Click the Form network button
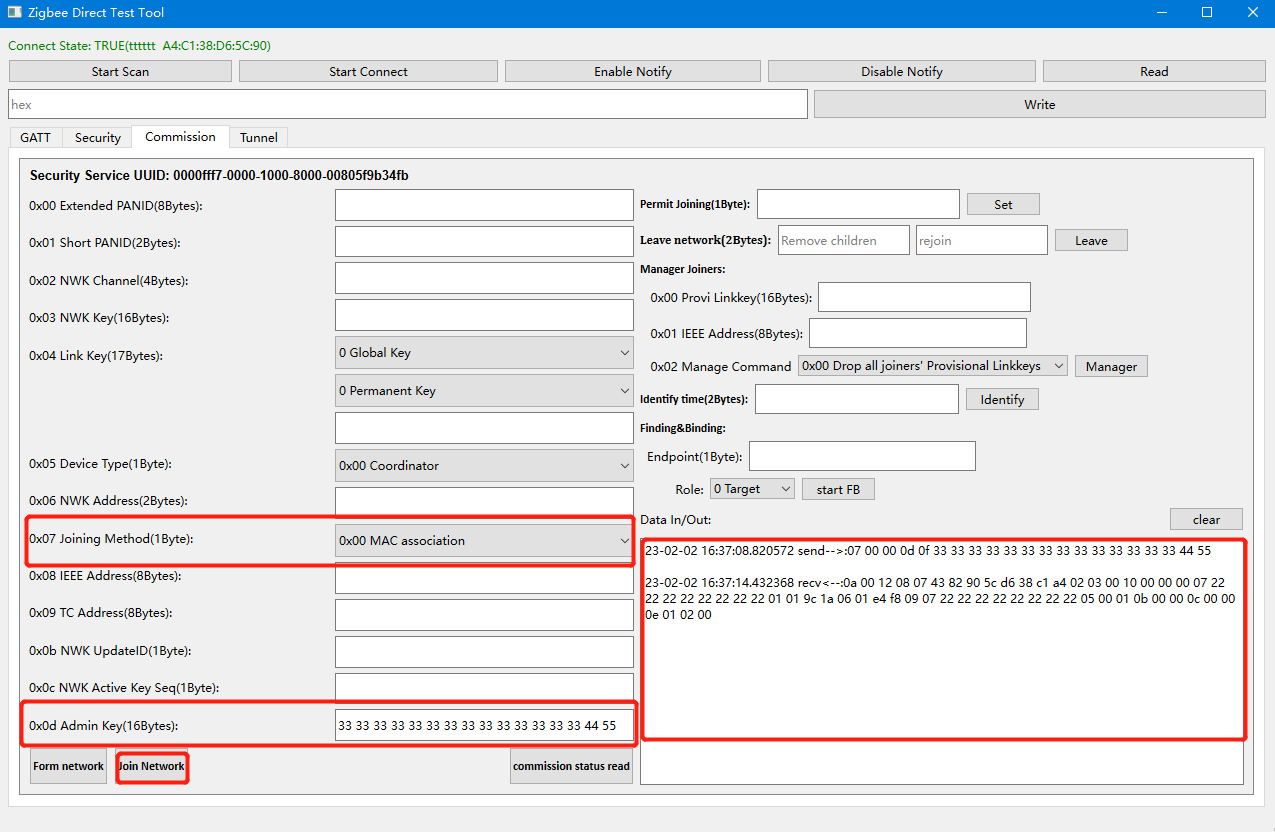 [x=68, y=766]
